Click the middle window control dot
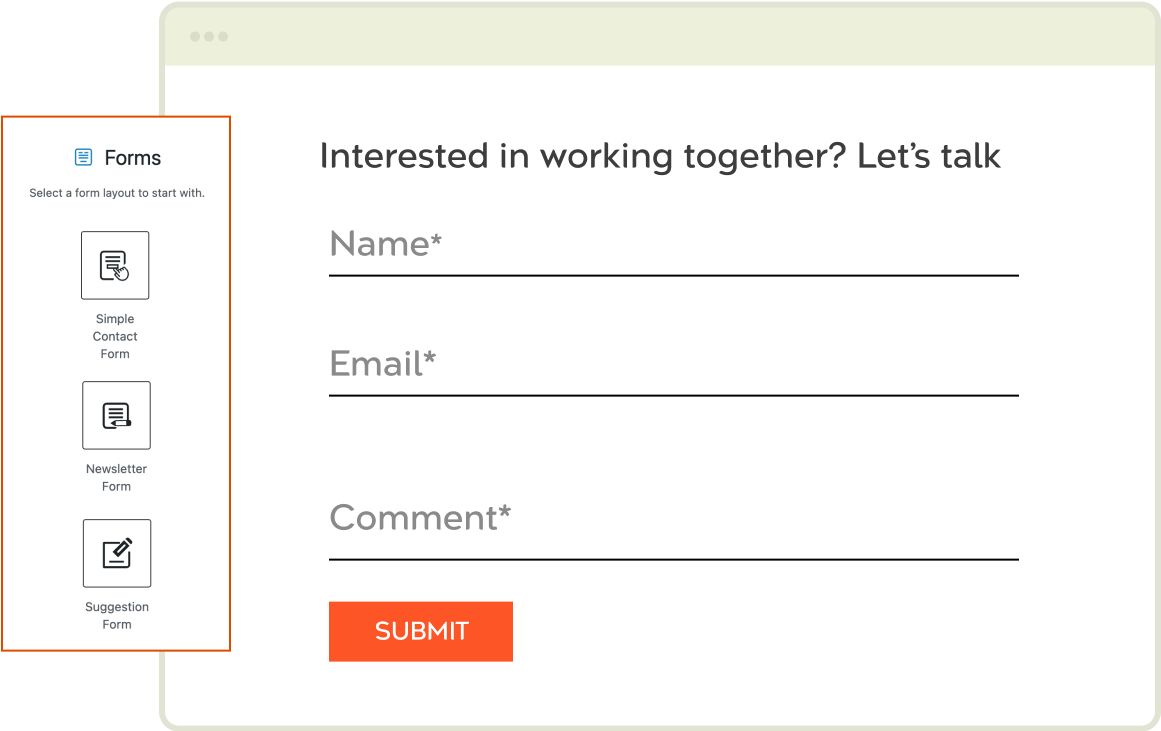Screen dimensions: 1161x731 point(209,37)
